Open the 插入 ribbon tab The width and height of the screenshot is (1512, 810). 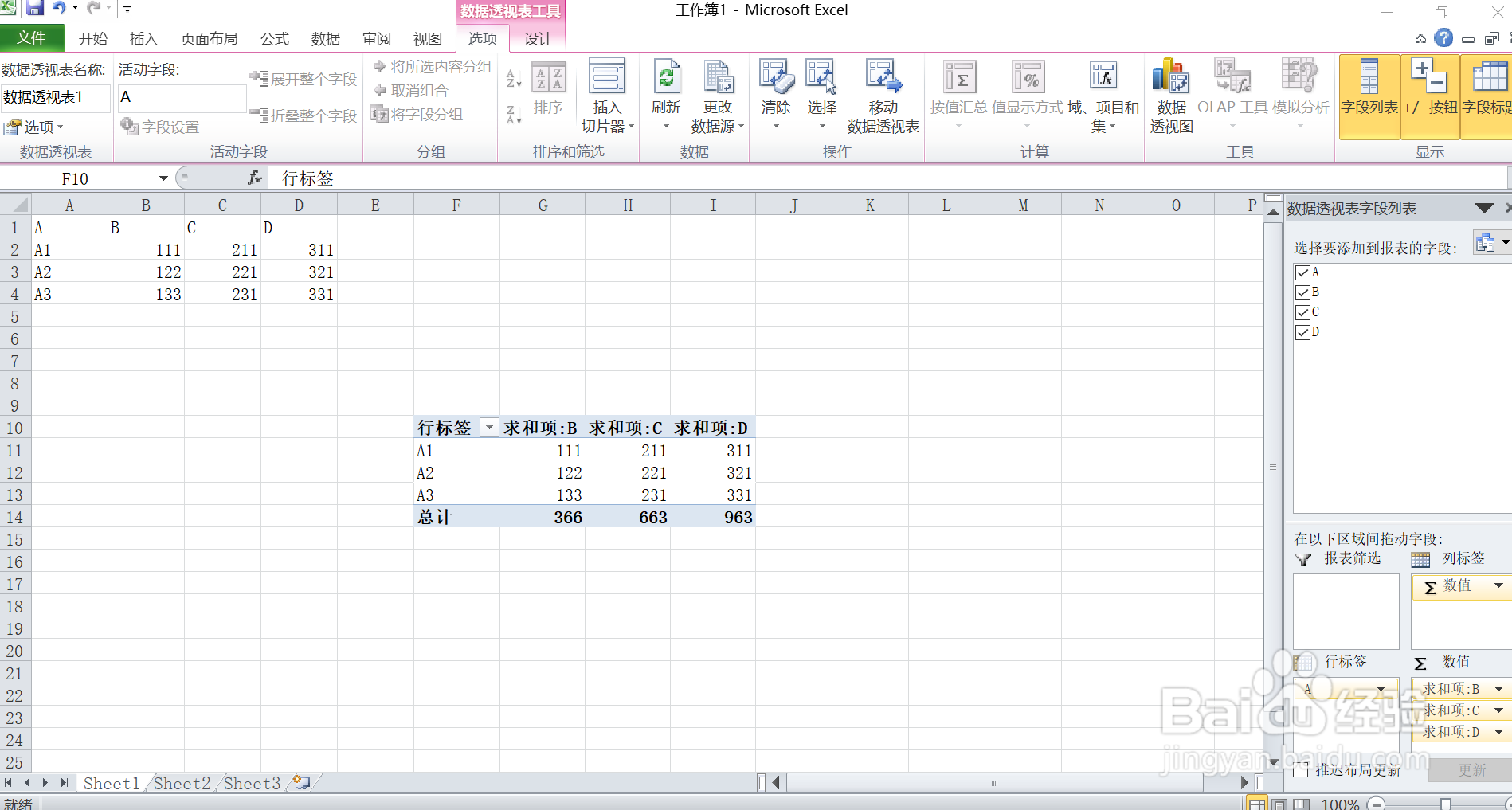click(143, 37)
